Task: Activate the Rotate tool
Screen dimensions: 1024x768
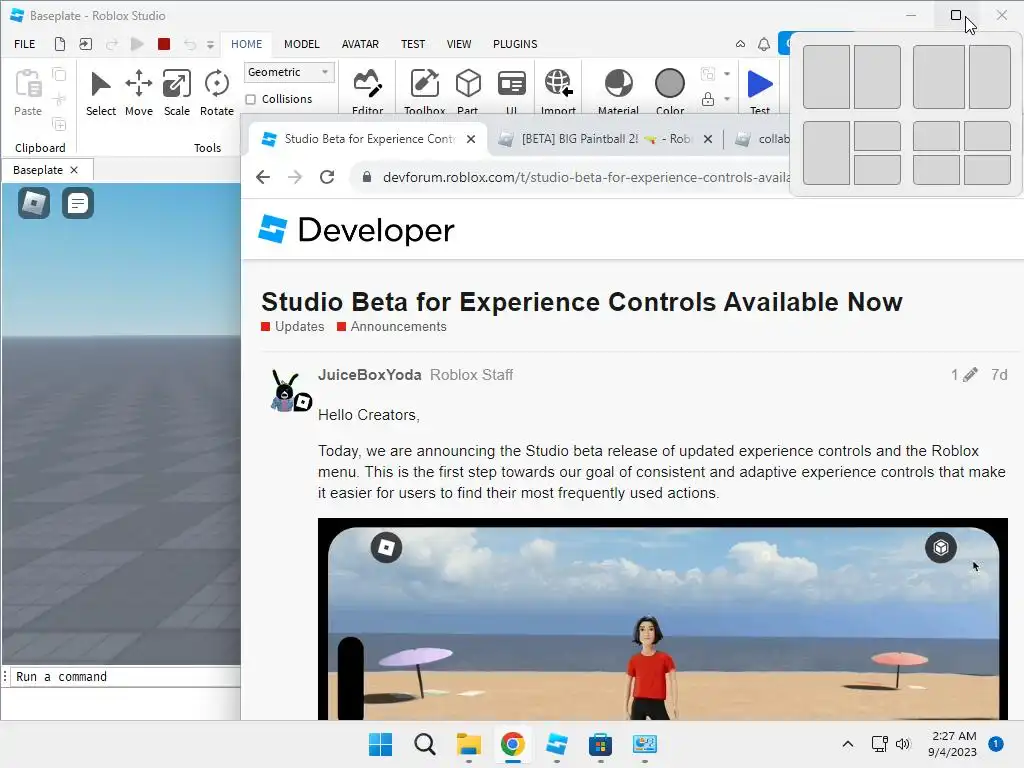Action: (x=217, y=93)
